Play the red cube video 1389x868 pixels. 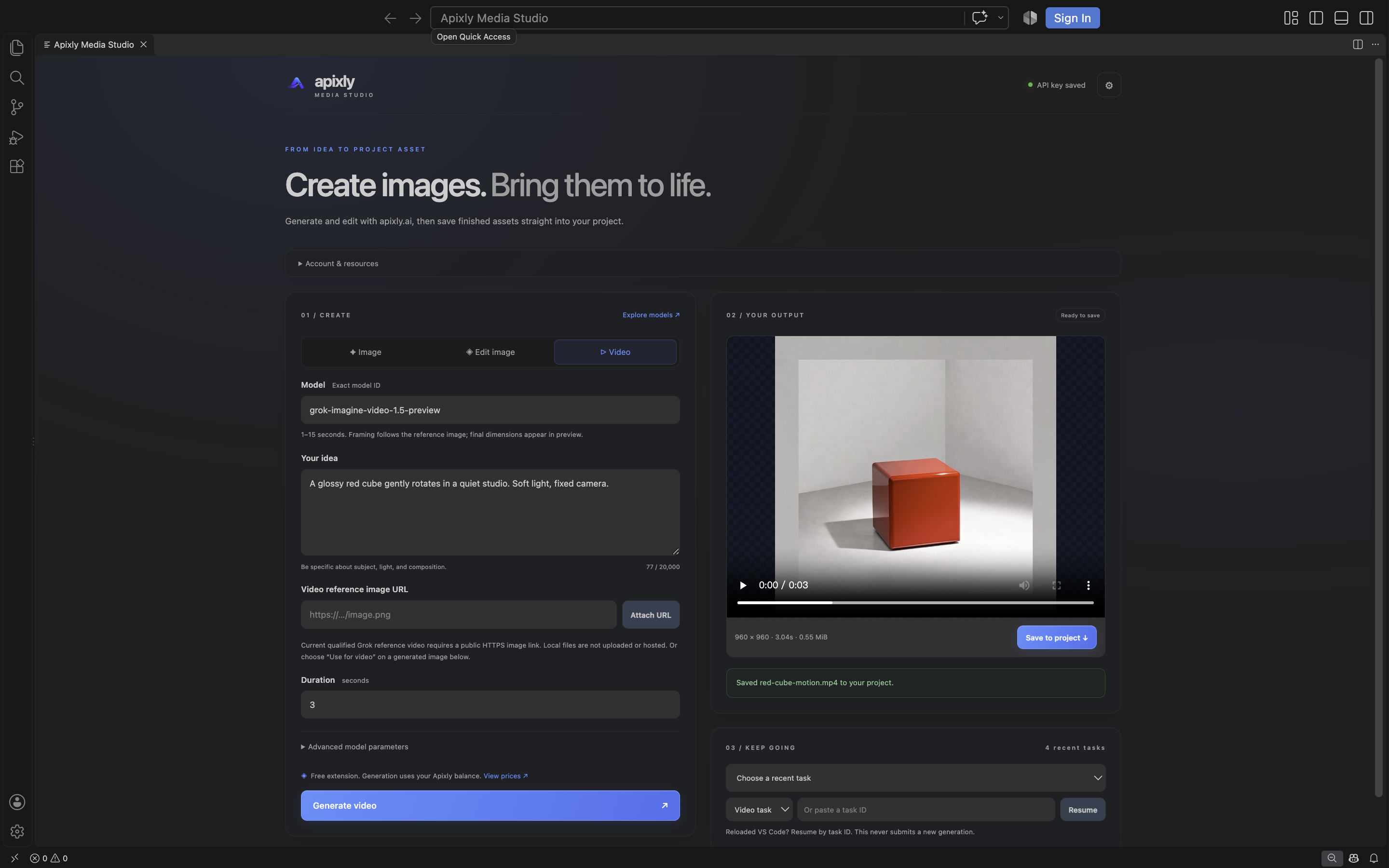click(743, 585)
